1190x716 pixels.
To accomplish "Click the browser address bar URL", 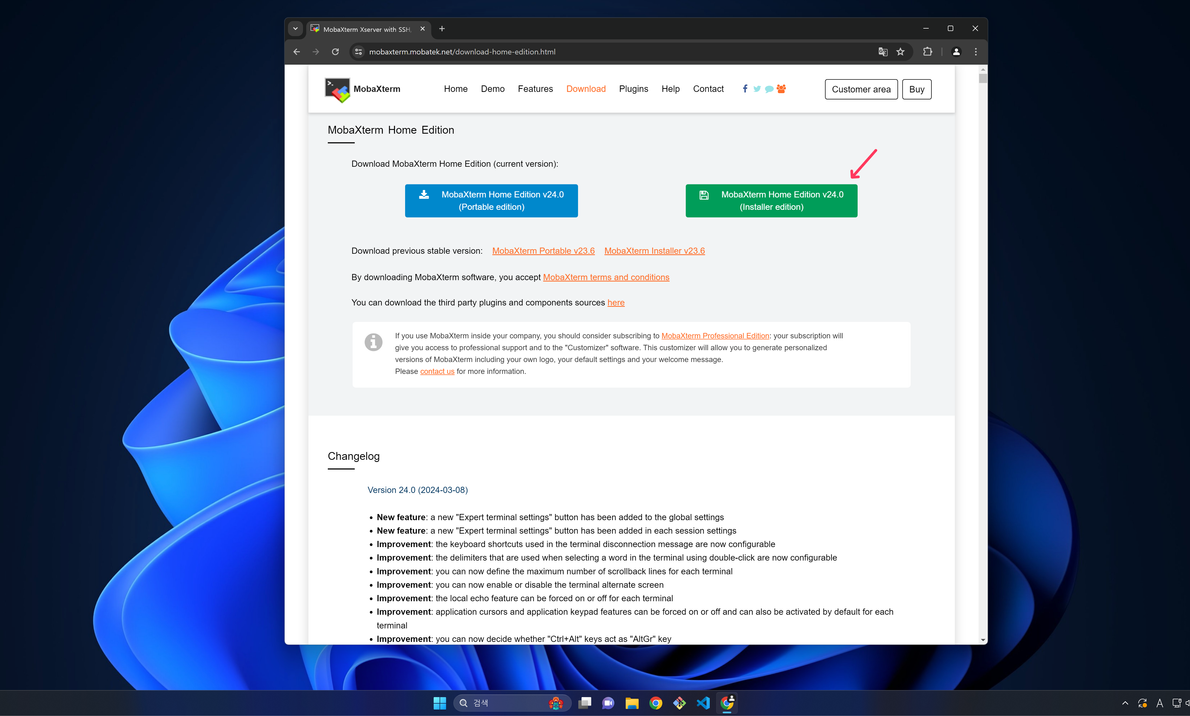I will 462,52.
